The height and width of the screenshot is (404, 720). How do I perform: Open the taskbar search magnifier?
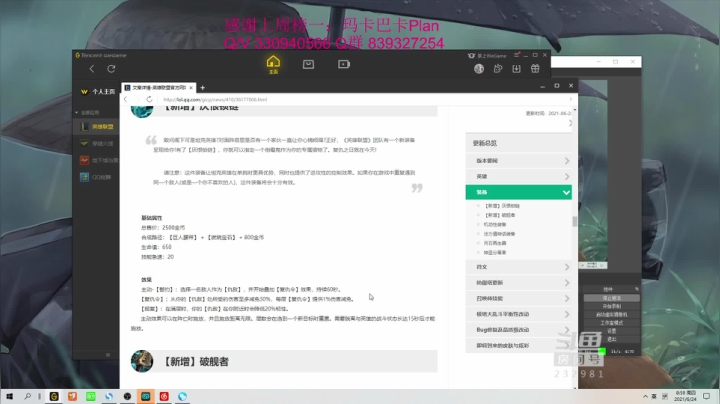[x=28, y=396]
